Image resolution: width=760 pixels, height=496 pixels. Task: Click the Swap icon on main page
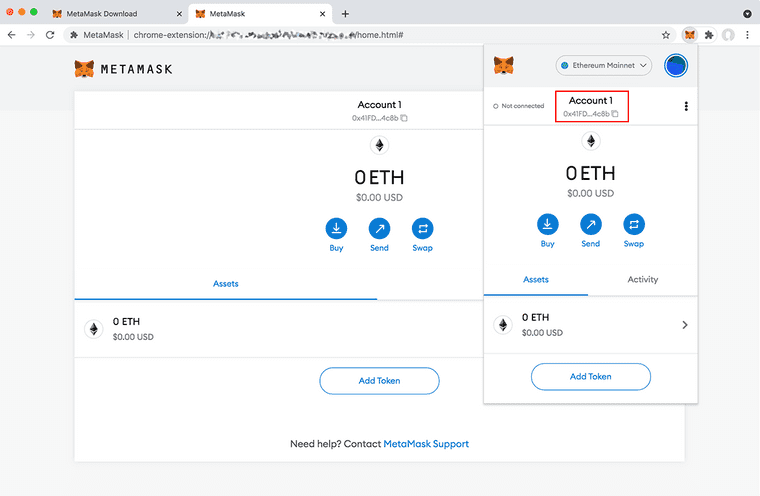(423, 228)
